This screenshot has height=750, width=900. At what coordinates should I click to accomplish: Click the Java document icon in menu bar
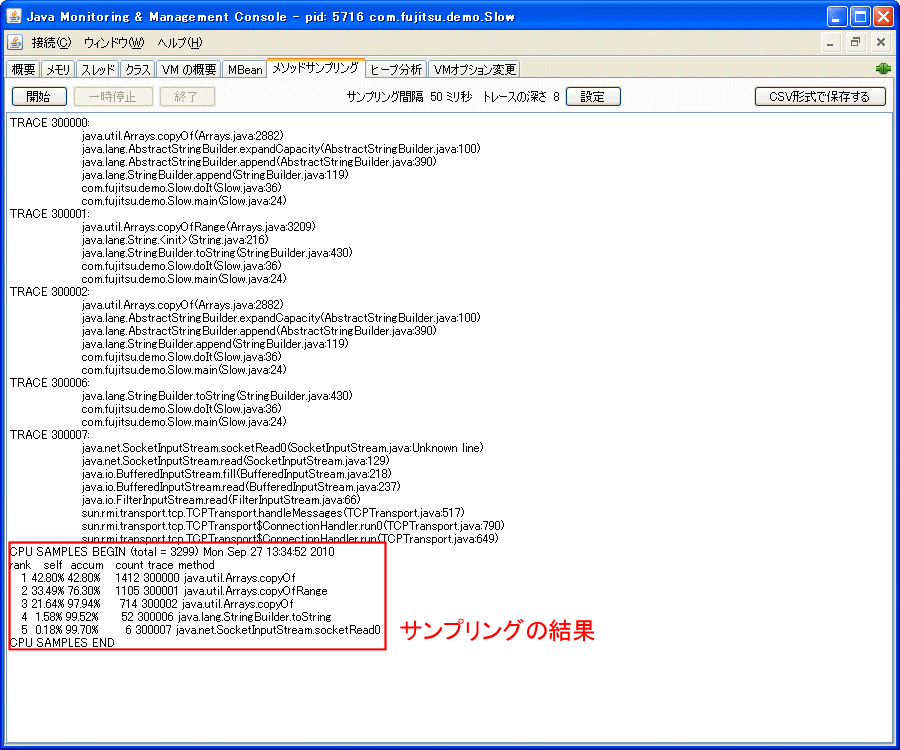15,42
